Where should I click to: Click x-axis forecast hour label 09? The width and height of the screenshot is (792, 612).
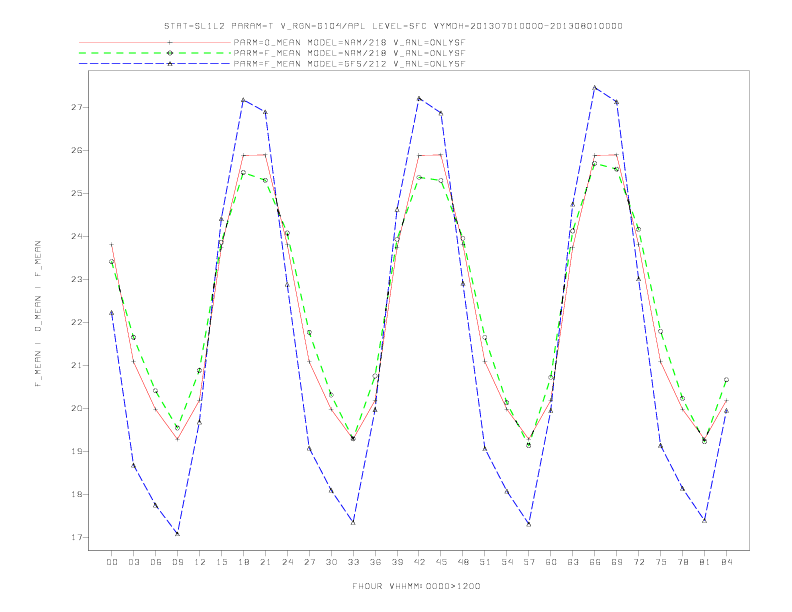[178, 562]
